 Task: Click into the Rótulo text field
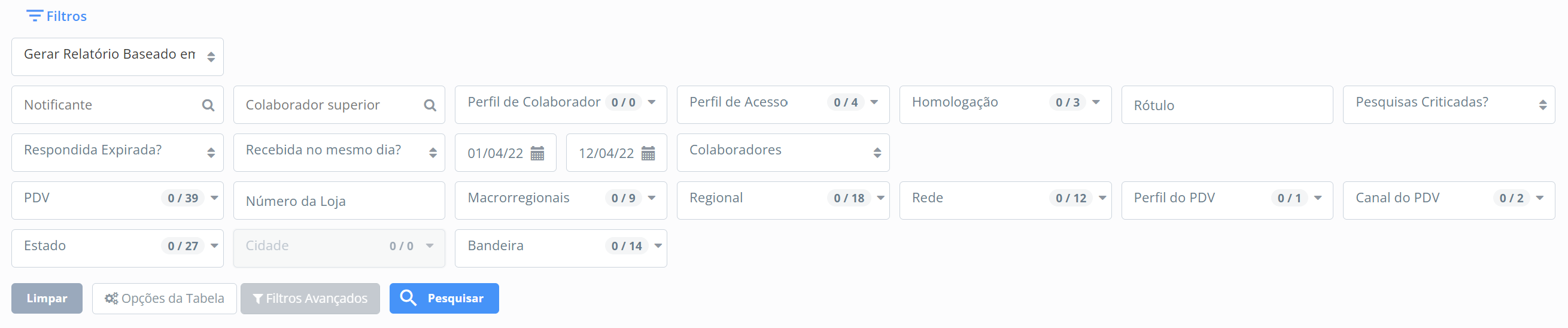[1226, 105]
